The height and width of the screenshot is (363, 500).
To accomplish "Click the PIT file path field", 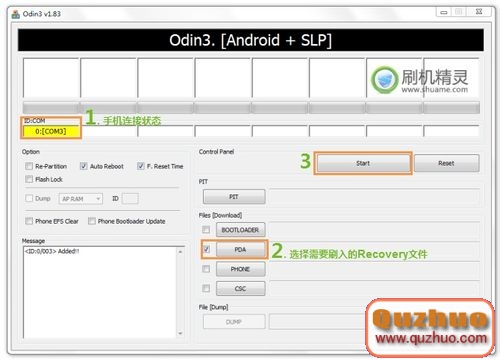I will click(374, 197).
